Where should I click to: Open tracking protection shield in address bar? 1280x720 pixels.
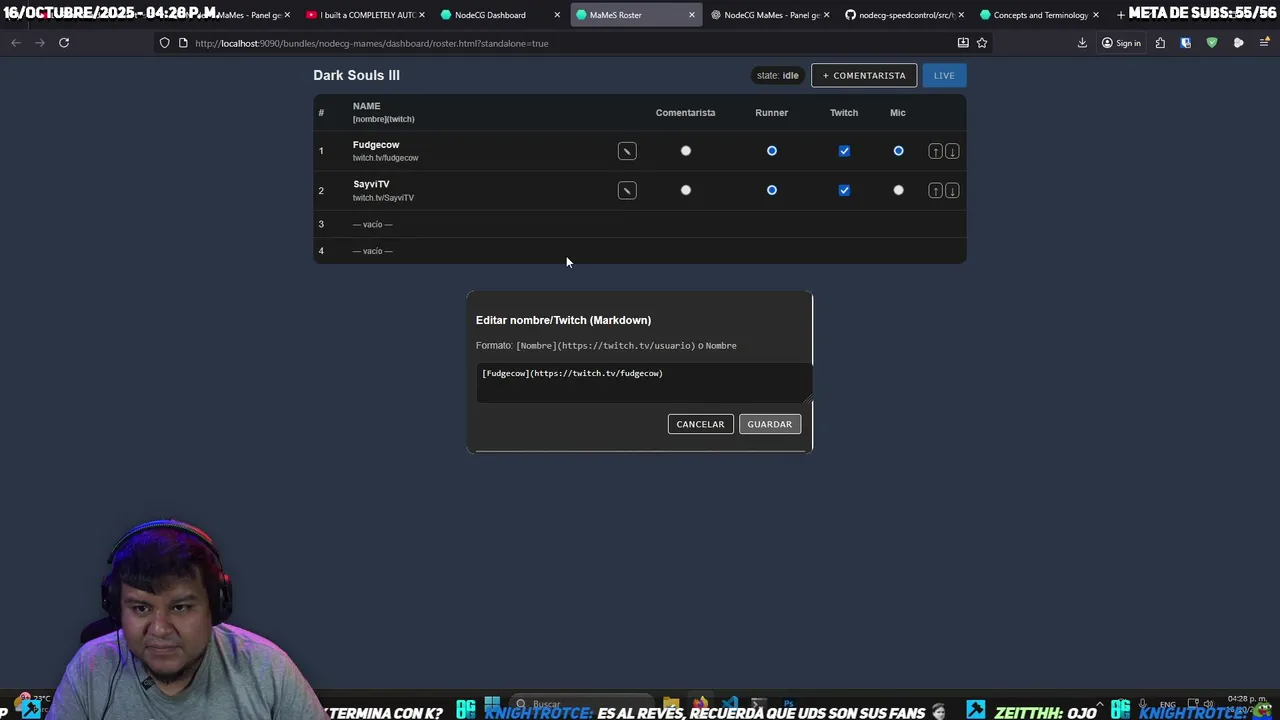[165, 43]
